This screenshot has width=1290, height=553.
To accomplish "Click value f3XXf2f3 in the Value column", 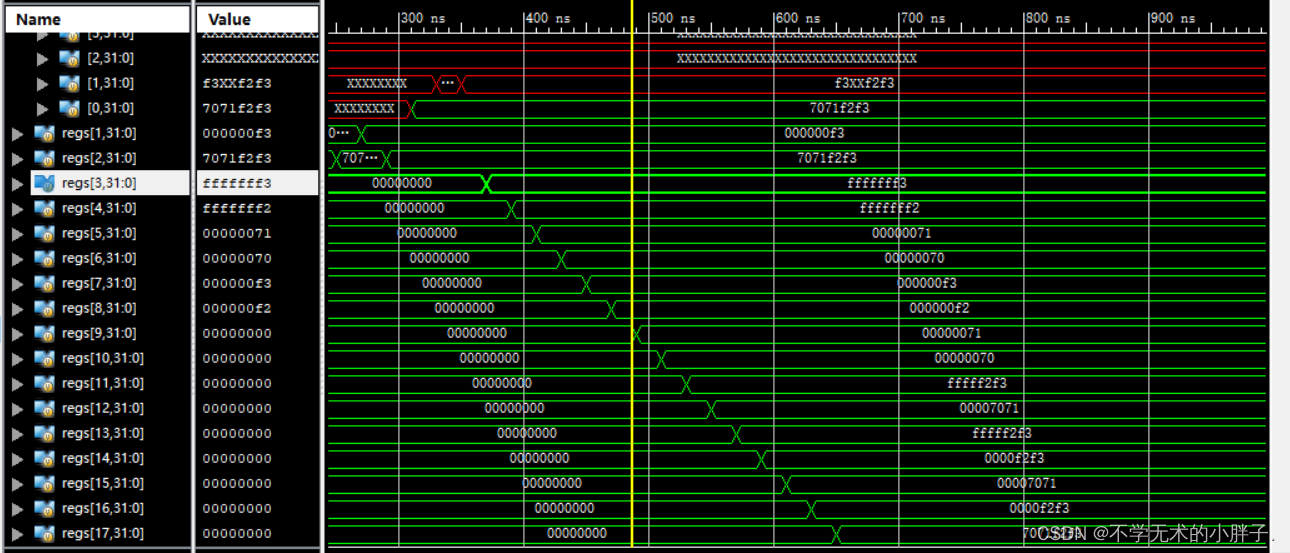I will coord(237,83).
